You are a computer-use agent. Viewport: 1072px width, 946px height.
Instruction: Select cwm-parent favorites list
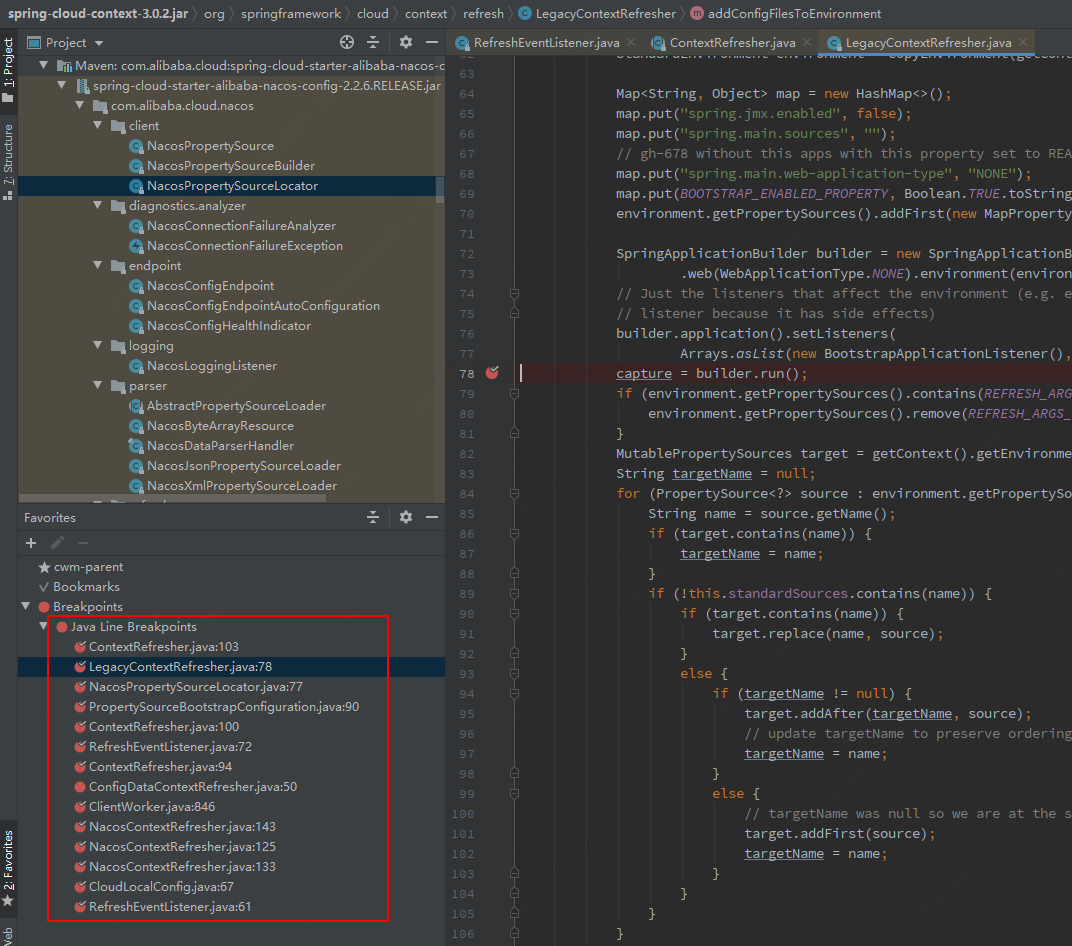coord(88,567)
